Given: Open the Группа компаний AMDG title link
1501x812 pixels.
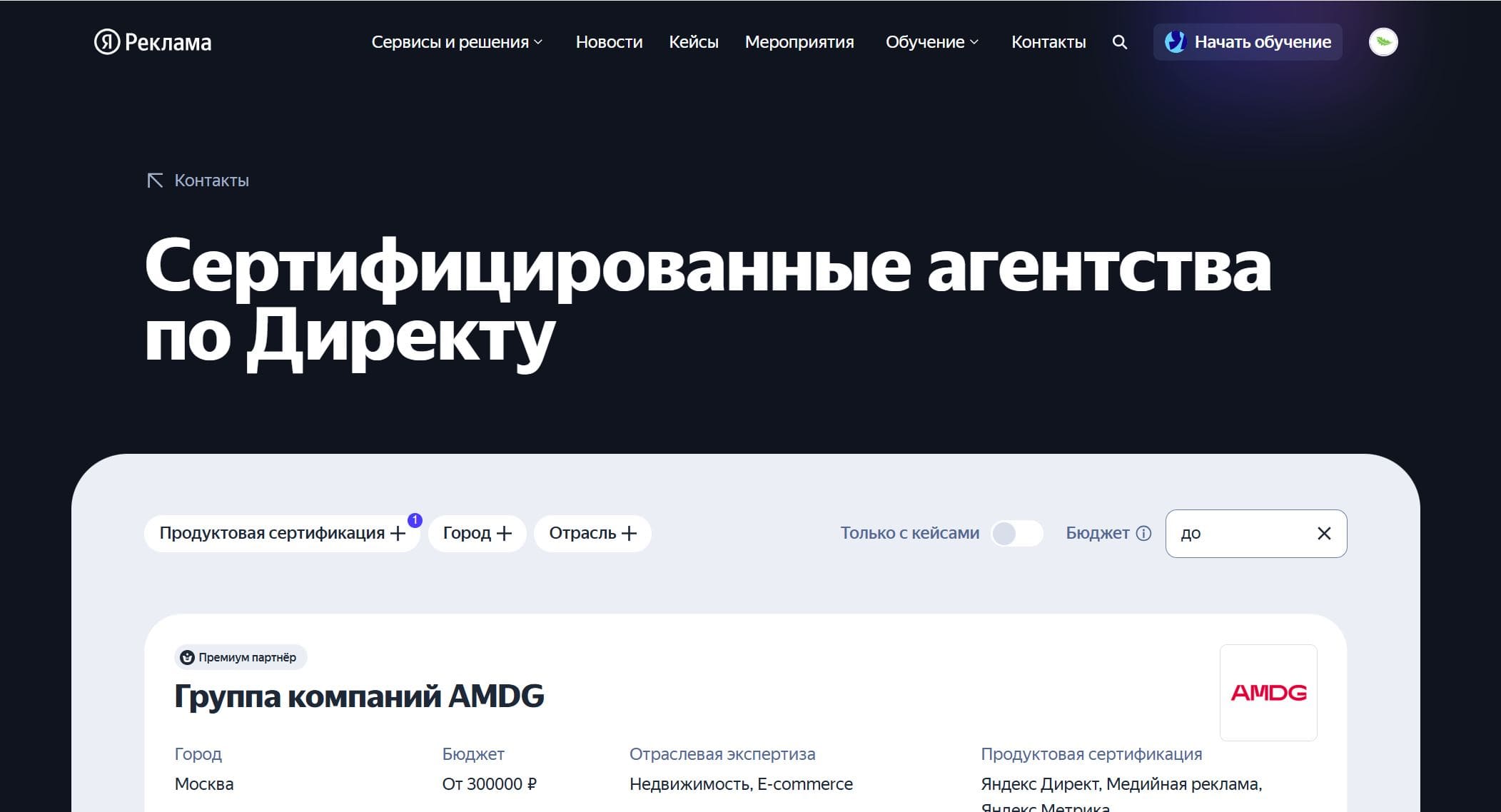Looking at the screenshot, I should (359, 696).
